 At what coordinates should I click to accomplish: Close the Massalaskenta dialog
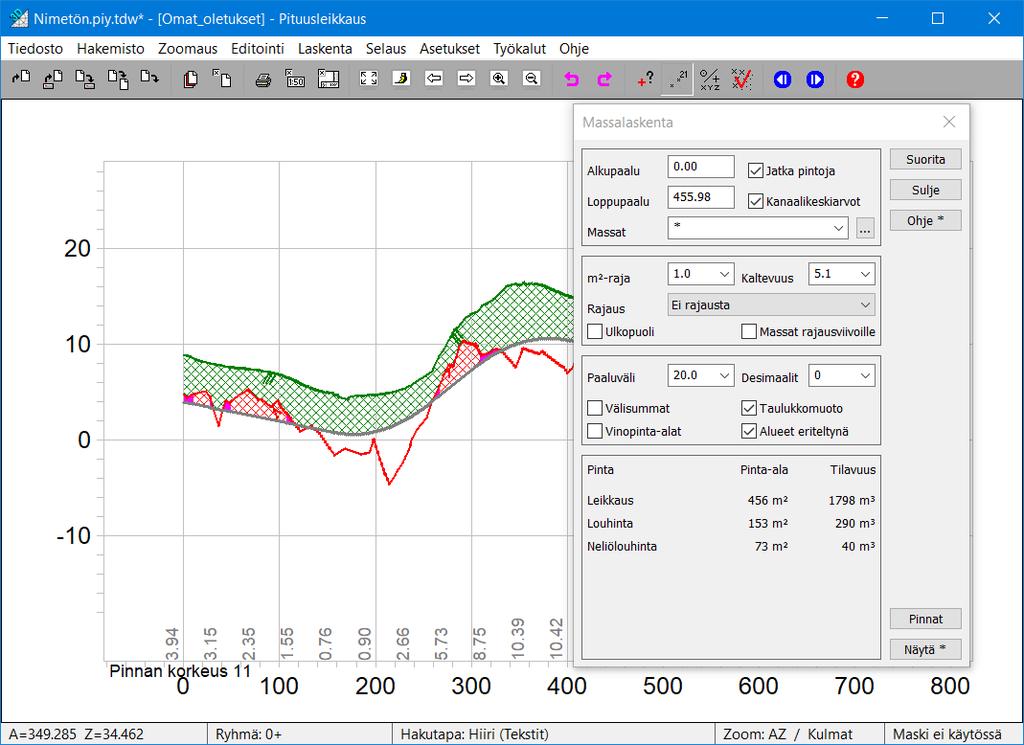click(x=949, y=122)
